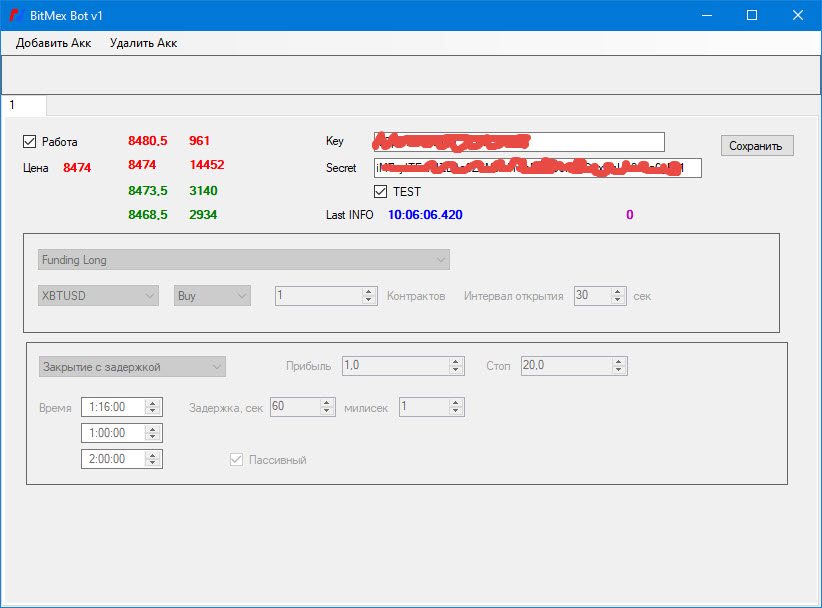Image resolution: width=822 pixels, height=608 pixels.
Task: Click the BitMex Bot app icon in title bar
Action: 16,15
